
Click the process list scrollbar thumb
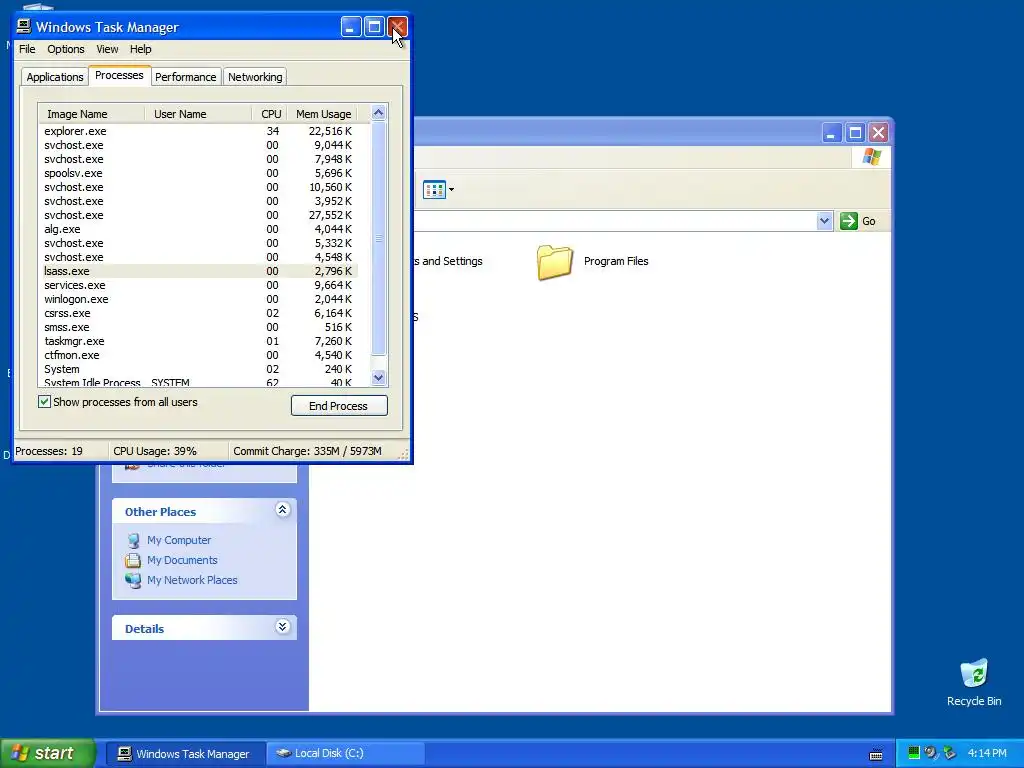click(379, 238)
